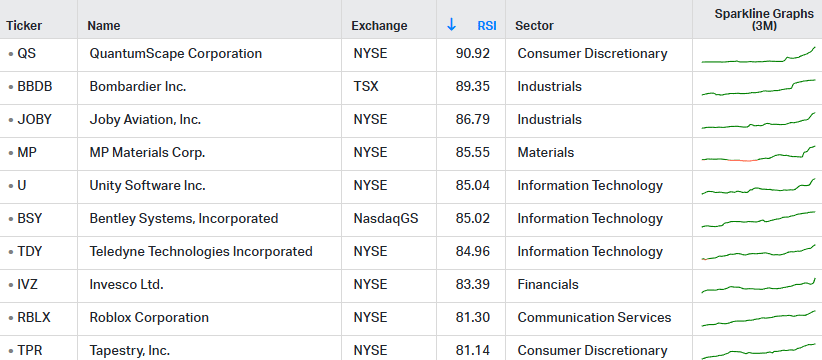Click Industrials sector for Joby Aviation
Viewport: 822px width, 360px height.
point(549,119)
